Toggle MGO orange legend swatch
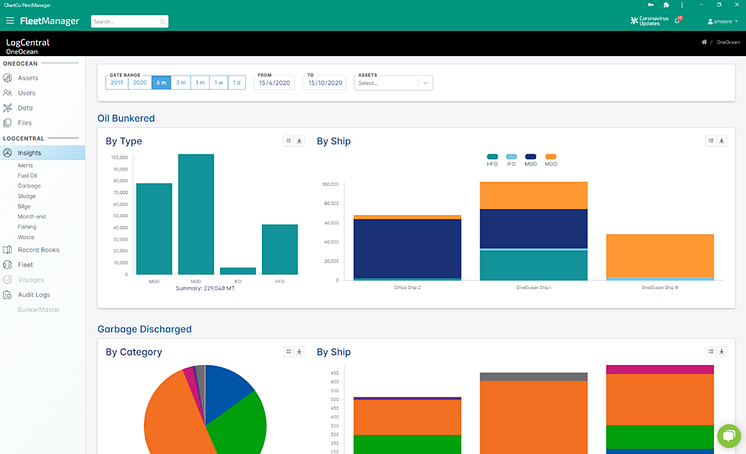 (x=551, y=157)
